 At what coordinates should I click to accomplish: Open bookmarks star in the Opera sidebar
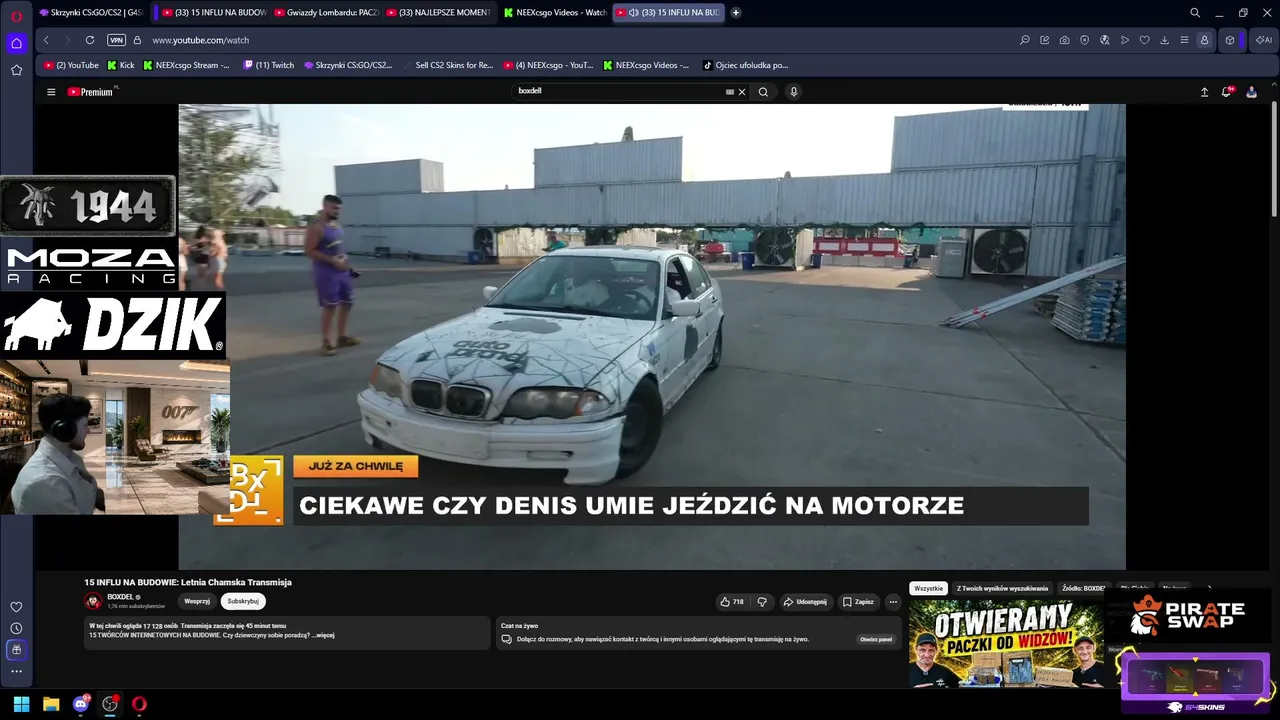(x=16, y=70)
